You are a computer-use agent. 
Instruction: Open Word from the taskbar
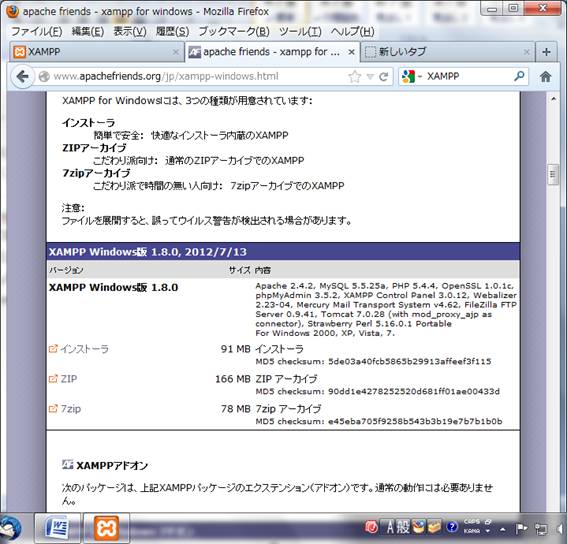click(57, 528)
